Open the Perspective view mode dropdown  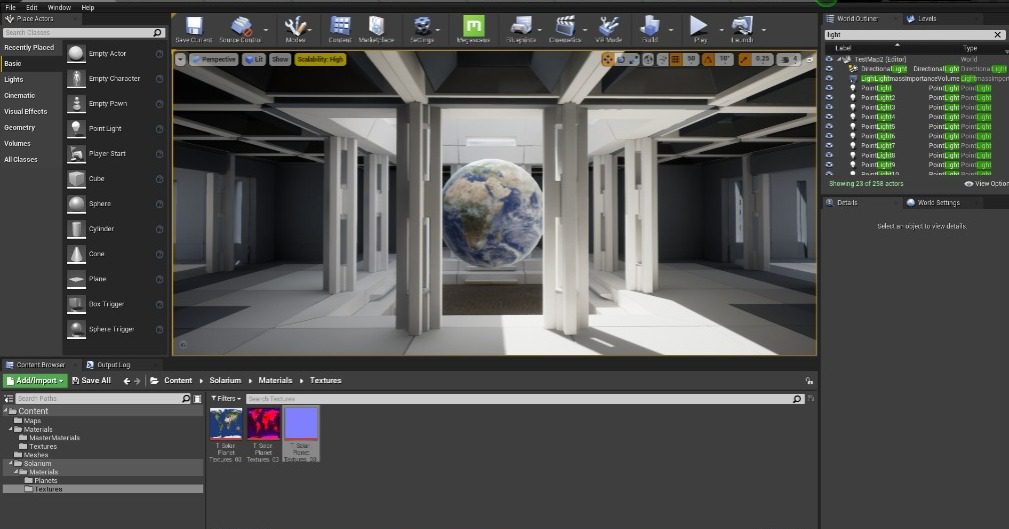[x=214, y=59]
